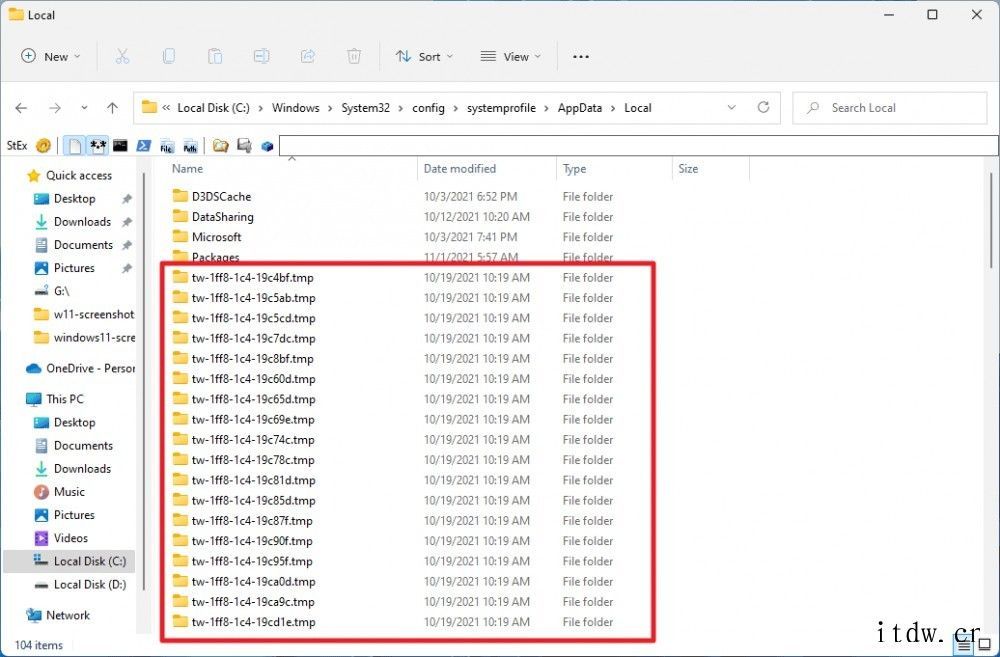Toggle StEx blank page button
Viewport: 1000px width, 657px height.
(75, 145)
